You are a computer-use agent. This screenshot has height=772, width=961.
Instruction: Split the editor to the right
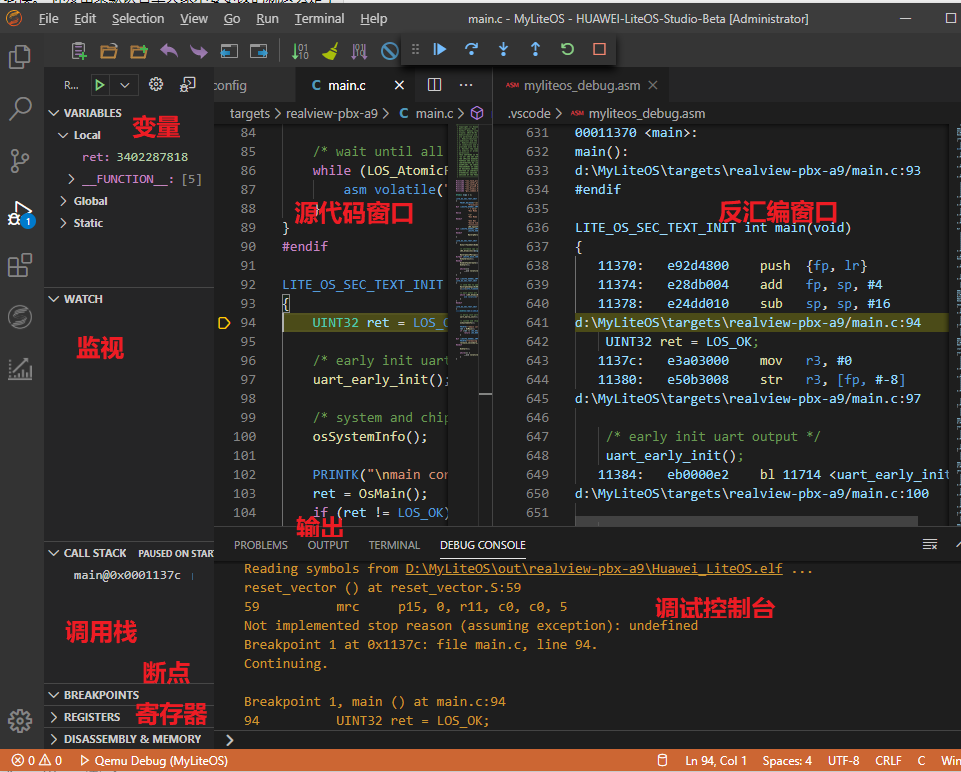click(x=434, y=85)
